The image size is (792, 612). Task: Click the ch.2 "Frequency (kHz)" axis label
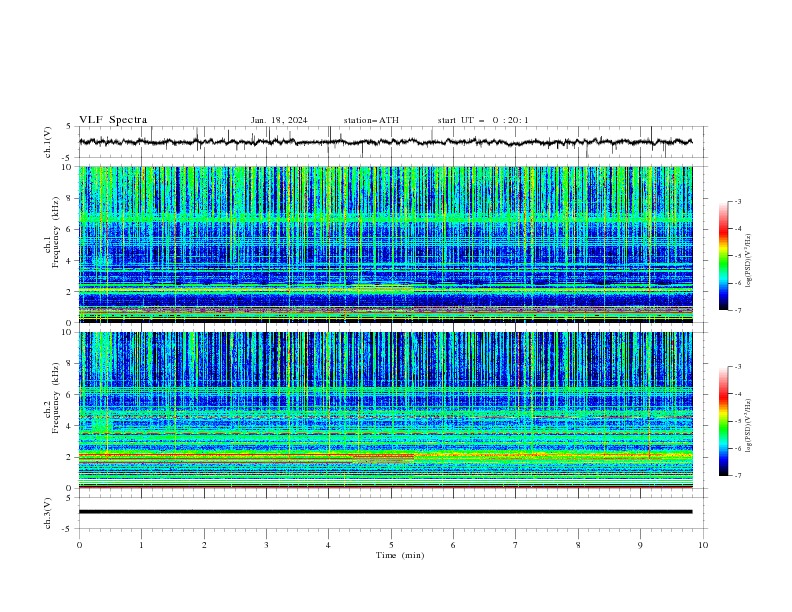(x=55, y=398)
